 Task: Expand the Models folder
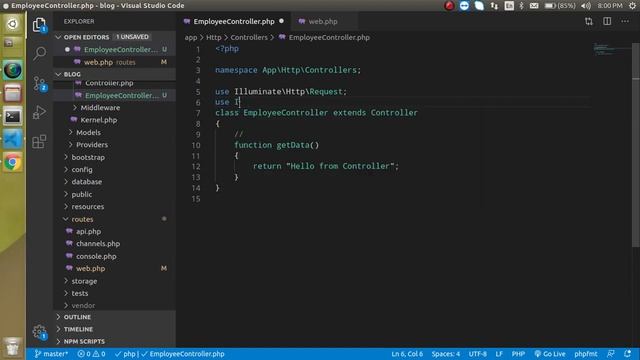(x=88, y=133)
